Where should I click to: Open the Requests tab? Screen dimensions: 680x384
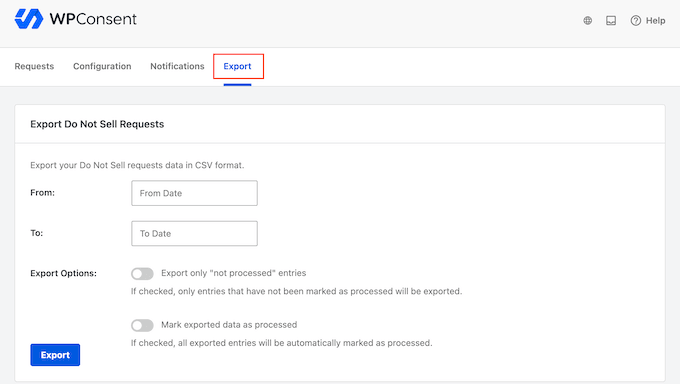(34, 66)
